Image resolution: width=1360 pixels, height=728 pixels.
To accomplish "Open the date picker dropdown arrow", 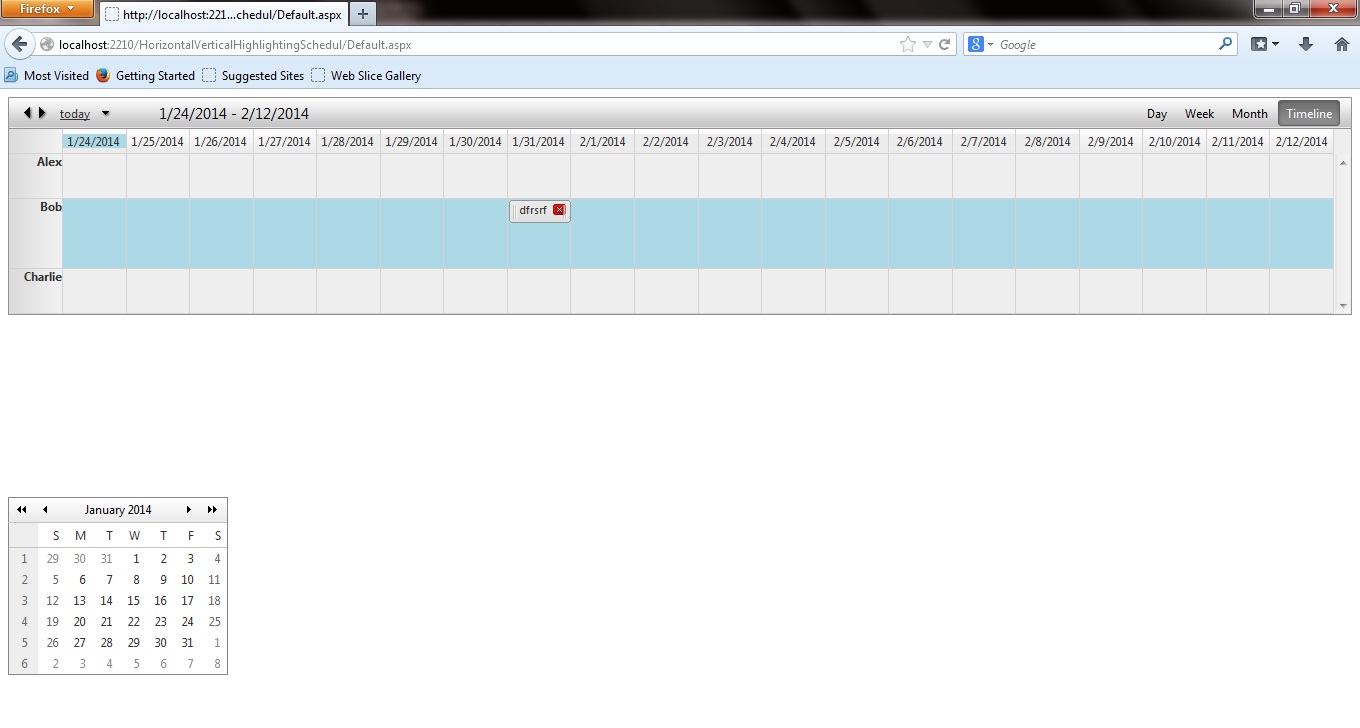I will [106, 114].
